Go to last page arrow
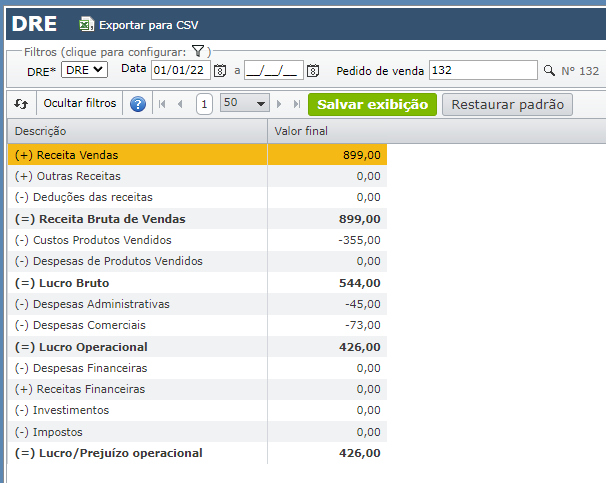 (297, 104)
